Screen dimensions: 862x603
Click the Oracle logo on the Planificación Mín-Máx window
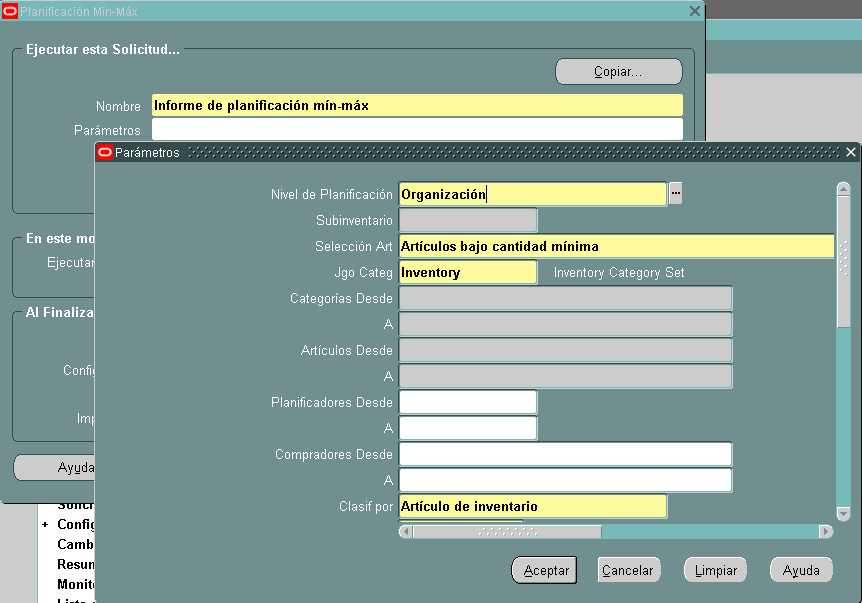tap(12, 11)
